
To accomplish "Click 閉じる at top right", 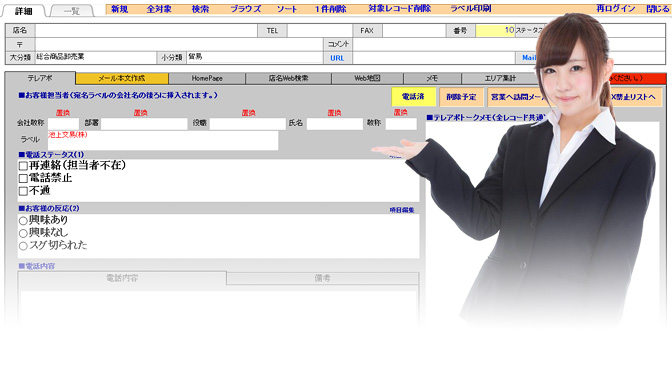I will tap(657, 9).
